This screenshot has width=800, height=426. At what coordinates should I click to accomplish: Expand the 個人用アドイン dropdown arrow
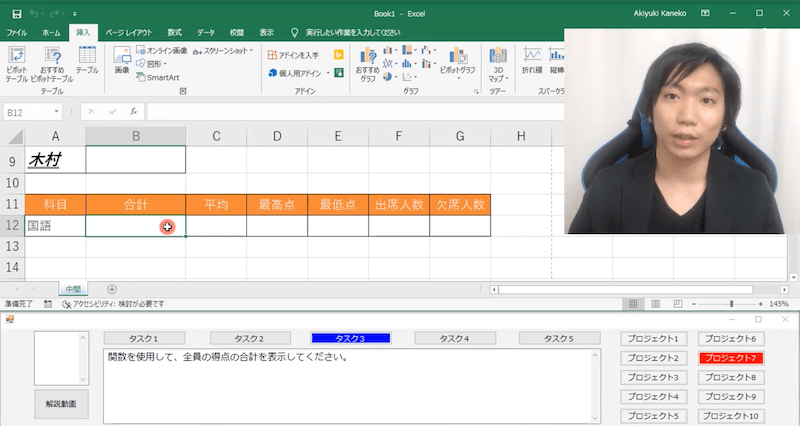[x=328, y=73]
